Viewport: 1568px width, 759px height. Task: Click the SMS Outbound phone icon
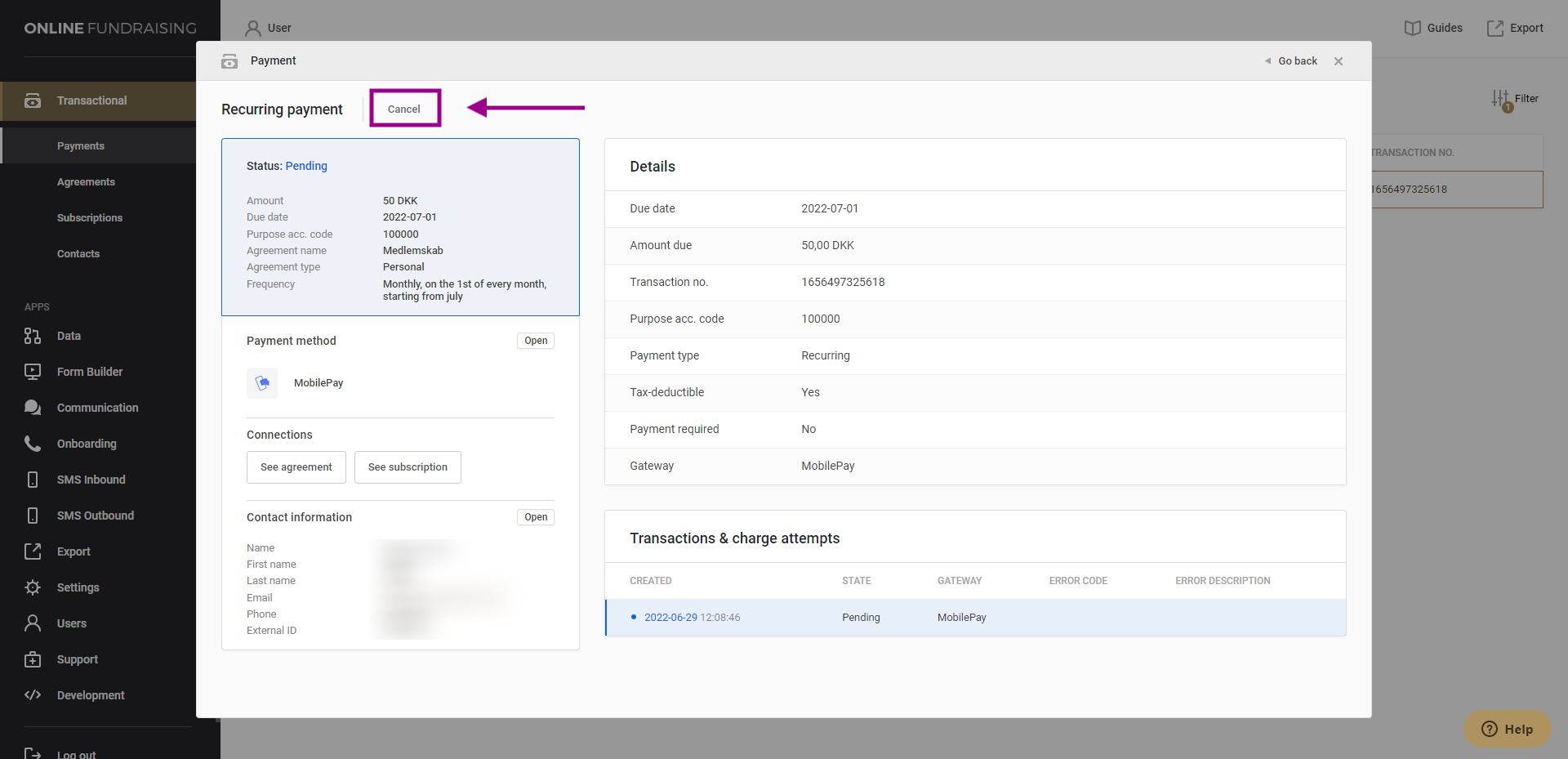click(x=33, y=516)
